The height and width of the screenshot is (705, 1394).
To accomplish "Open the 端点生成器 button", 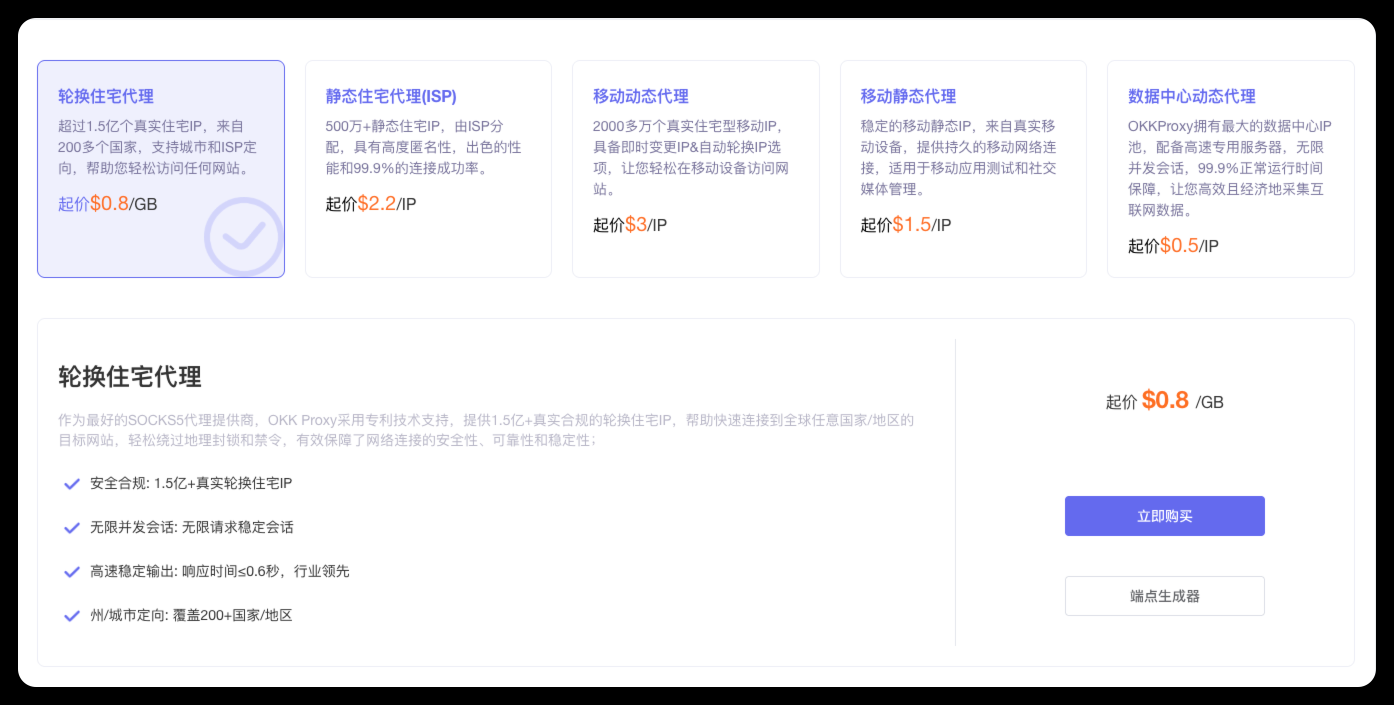I will [1164, 596].
